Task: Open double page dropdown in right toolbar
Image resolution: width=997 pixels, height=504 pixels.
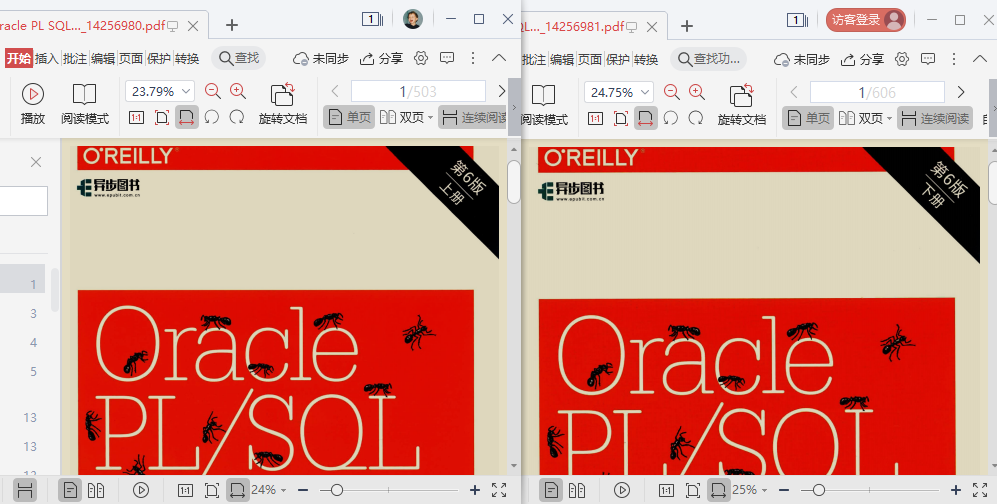Action: pyautogui.click(x=889, y=119)
